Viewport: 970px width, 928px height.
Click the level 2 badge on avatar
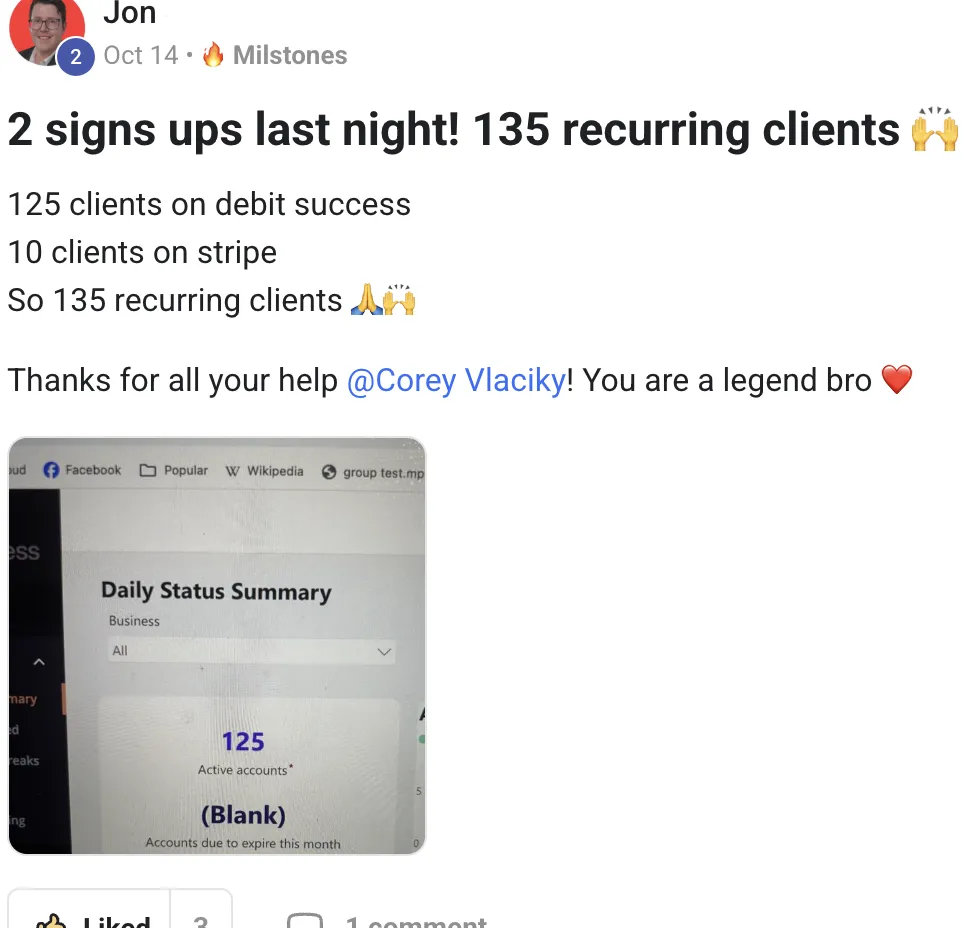(x=75, y=57)
